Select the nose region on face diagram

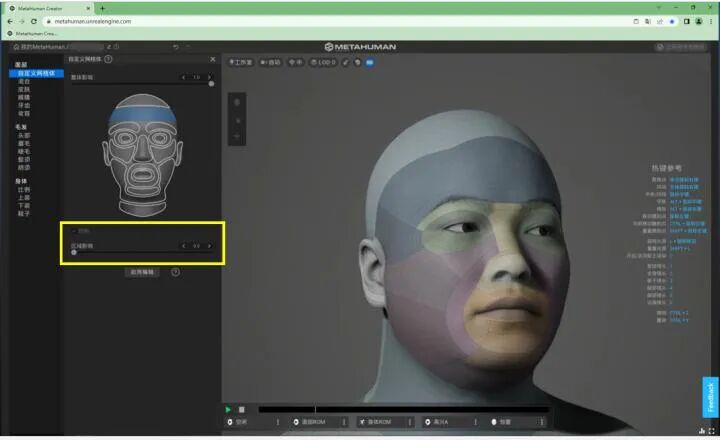(143, 151)
